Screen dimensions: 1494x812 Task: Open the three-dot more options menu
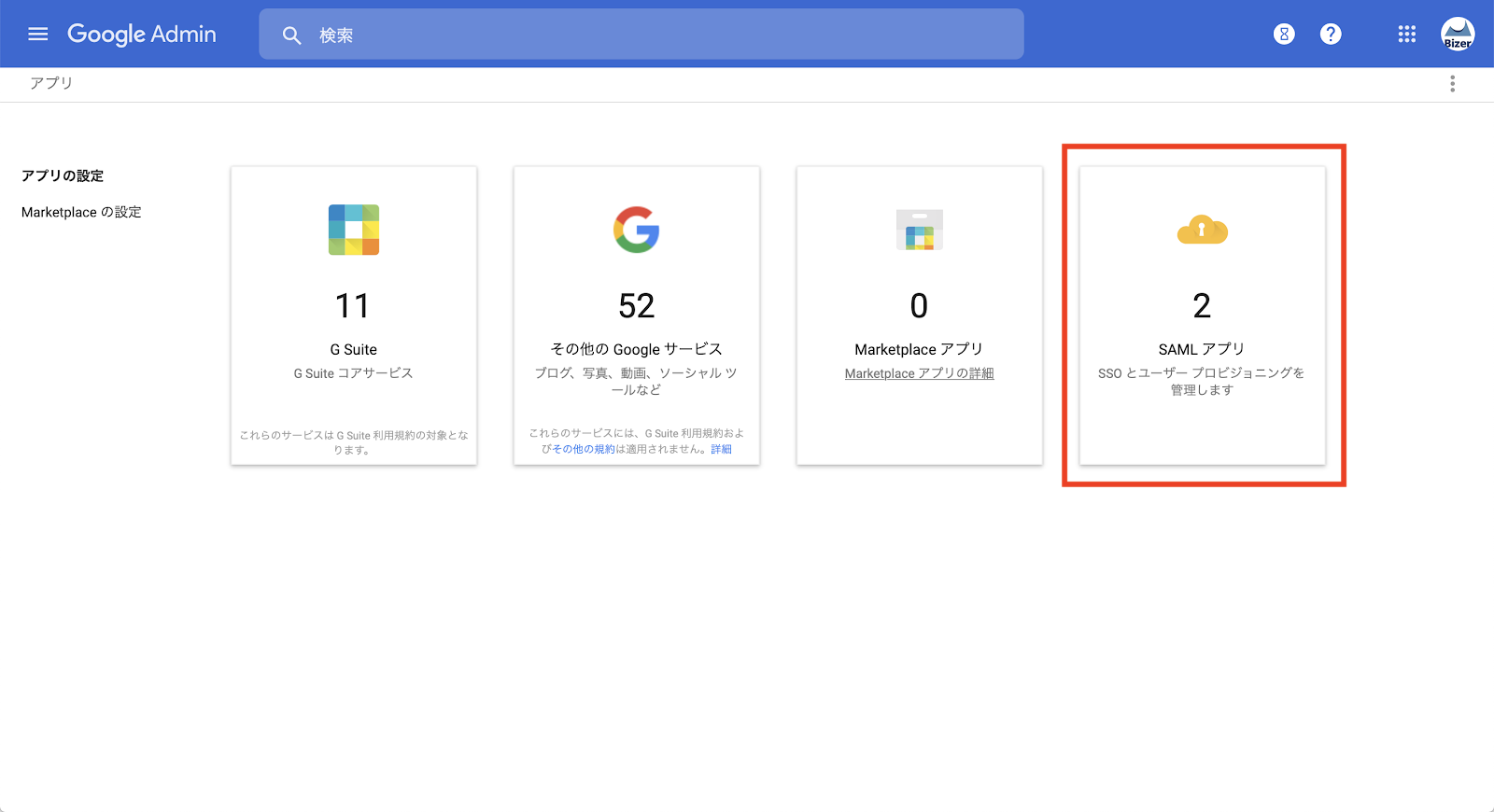[1452, 84]
